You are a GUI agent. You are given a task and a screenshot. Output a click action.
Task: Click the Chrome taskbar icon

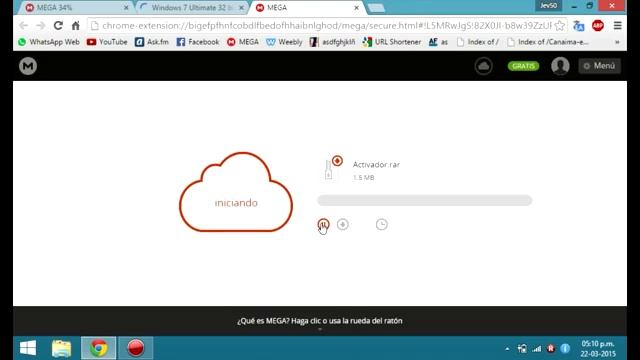click(x=98, y=348)
